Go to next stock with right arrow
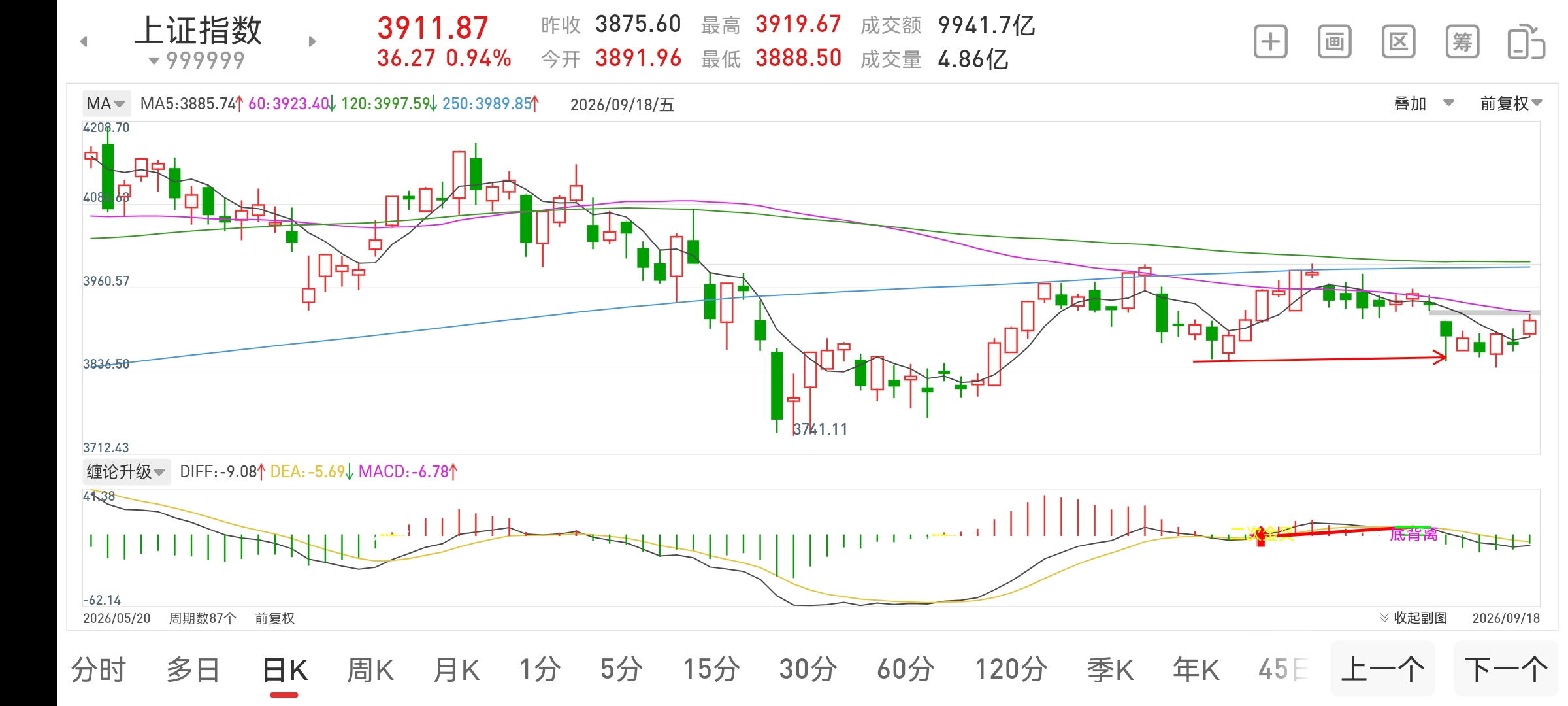This screenshot has height=706, width=1568. 312,42
